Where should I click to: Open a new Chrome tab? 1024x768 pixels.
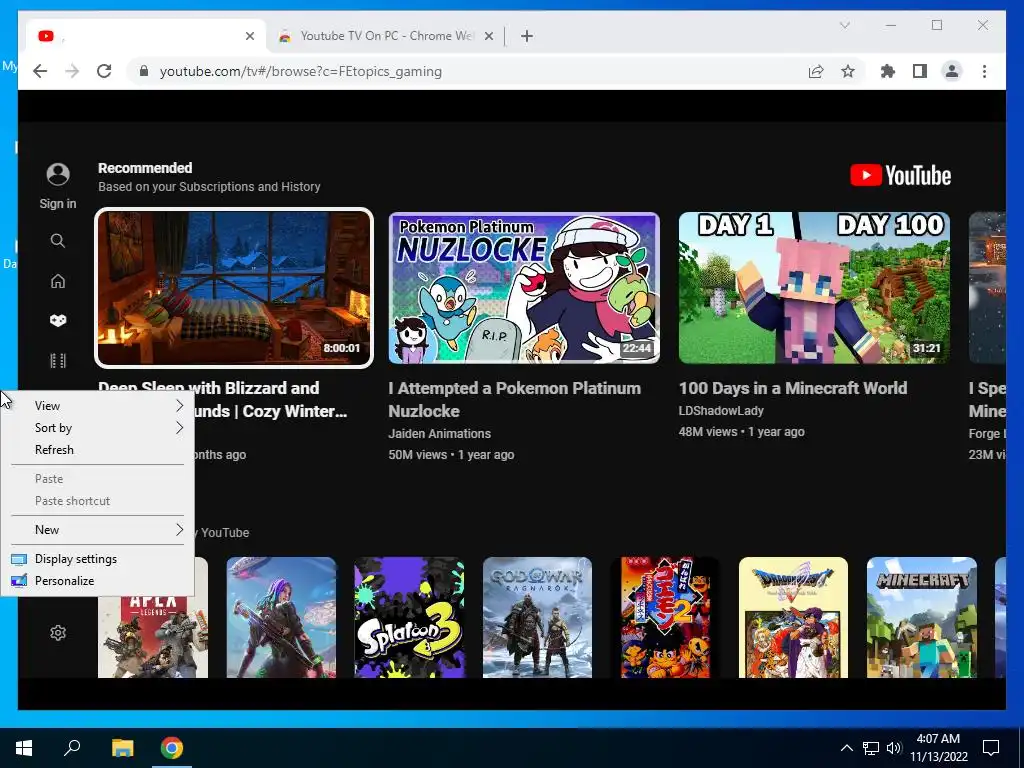(x=527, y=36)
